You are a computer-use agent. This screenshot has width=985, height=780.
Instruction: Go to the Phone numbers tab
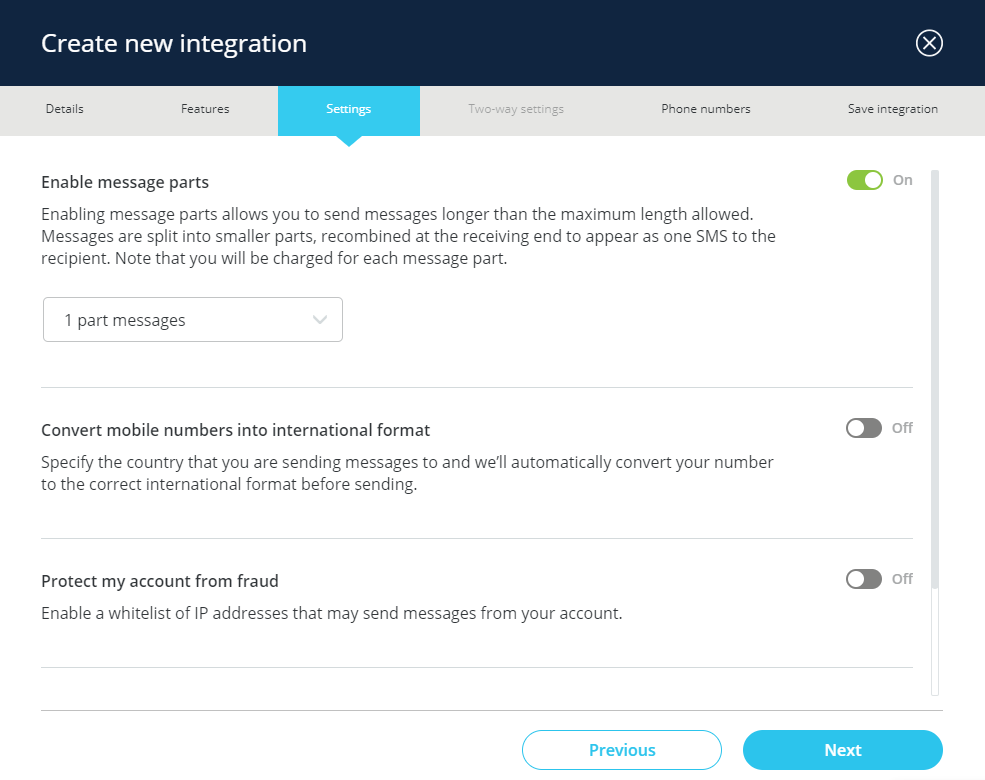[705, 109]
